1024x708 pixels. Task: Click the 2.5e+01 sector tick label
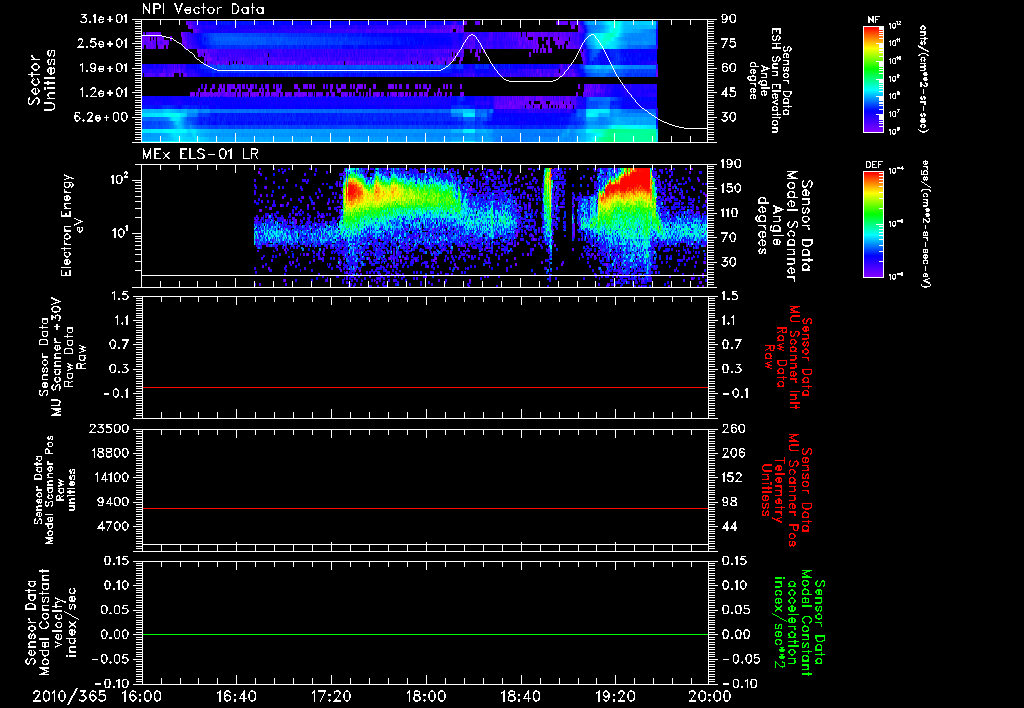point(106,44)
